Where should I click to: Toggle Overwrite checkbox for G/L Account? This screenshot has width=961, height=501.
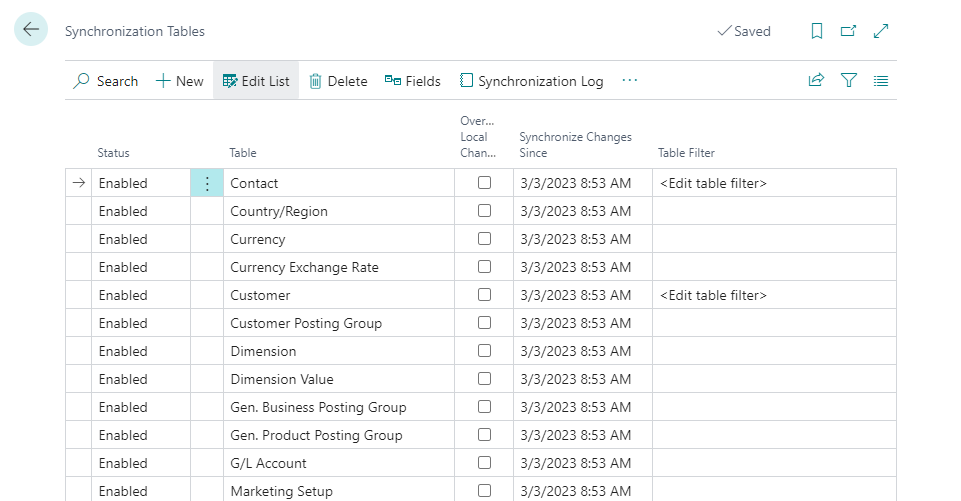pyautogui.click(x=484, y=463)
